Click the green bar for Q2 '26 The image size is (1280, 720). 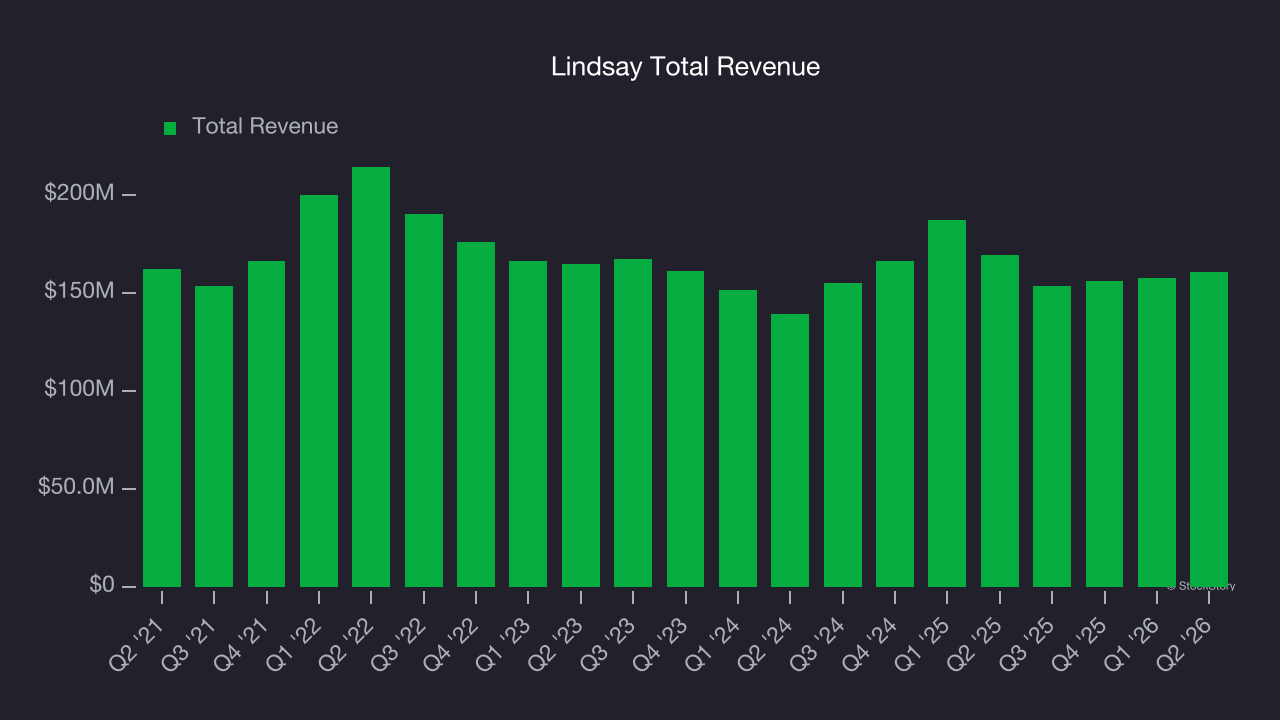[x=1209, y=430]
